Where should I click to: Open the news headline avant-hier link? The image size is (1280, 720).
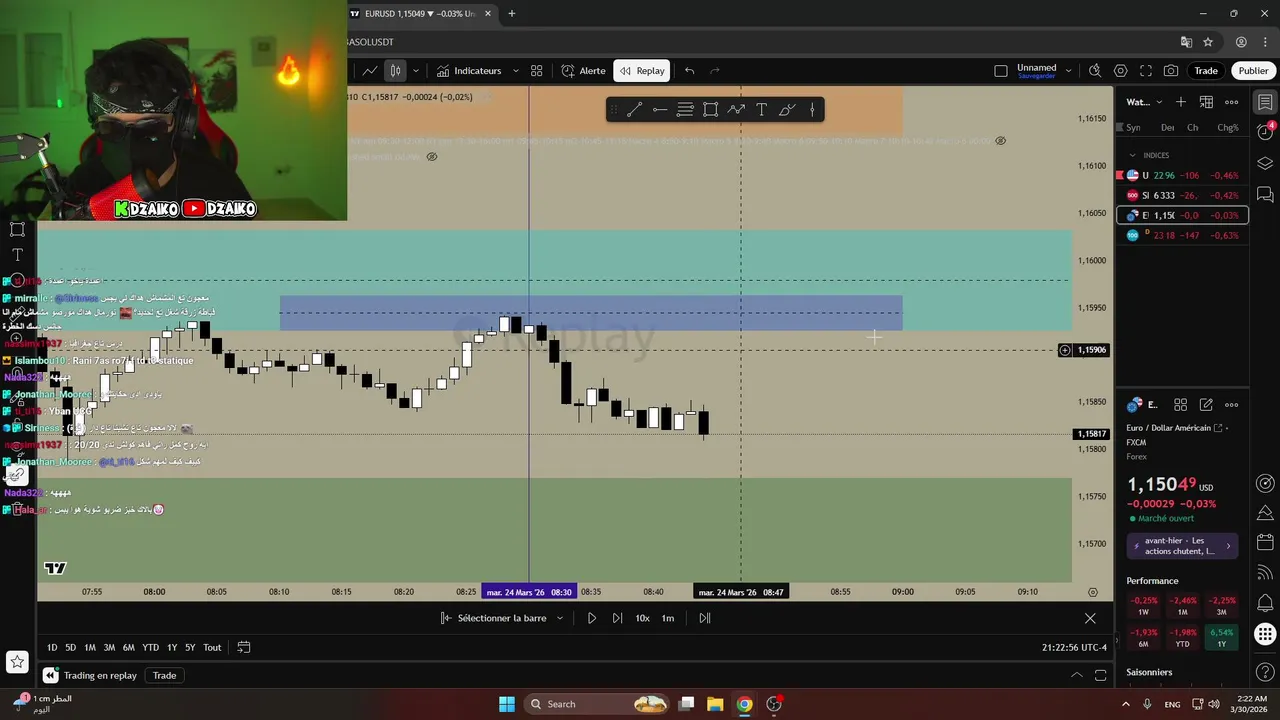[x=1183, y=546]
